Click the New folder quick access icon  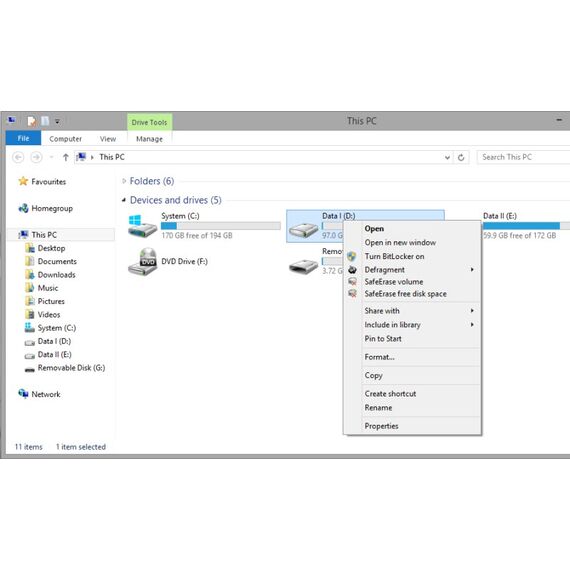pyautogui.click(x=45, y=121)
